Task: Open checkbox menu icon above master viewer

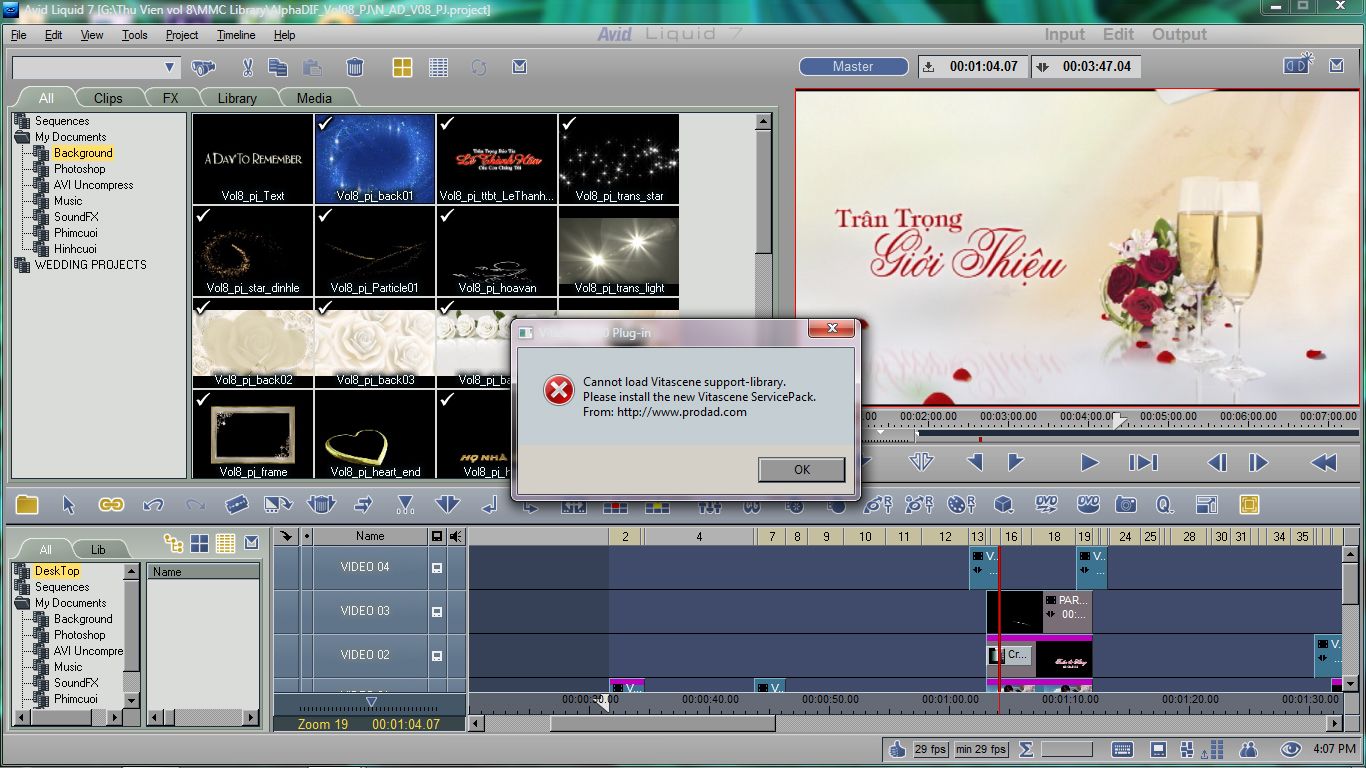Action: click(x=1336, y=66)
